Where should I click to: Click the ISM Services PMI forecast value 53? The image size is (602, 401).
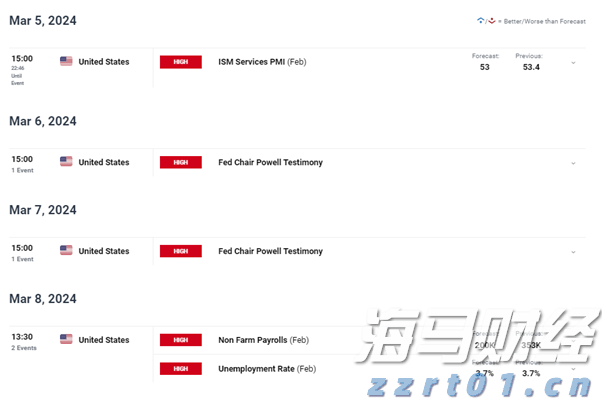tap(484, 67)
